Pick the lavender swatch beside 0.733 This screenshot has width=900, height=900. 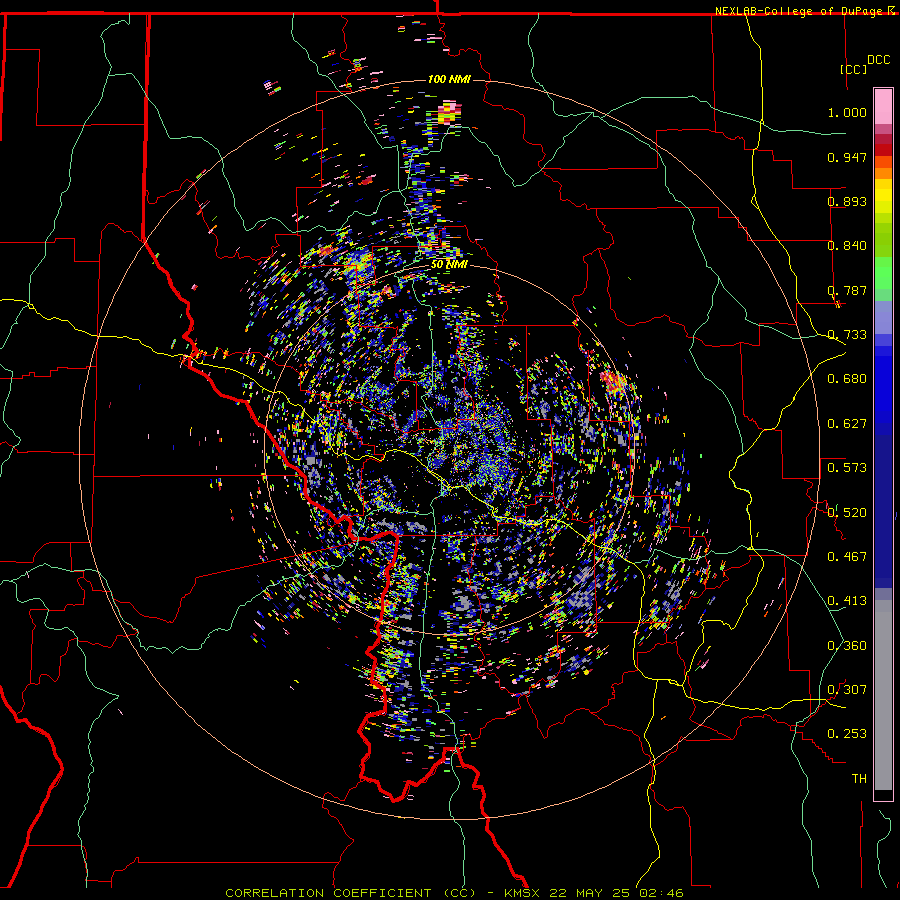[x=883, y=317]
